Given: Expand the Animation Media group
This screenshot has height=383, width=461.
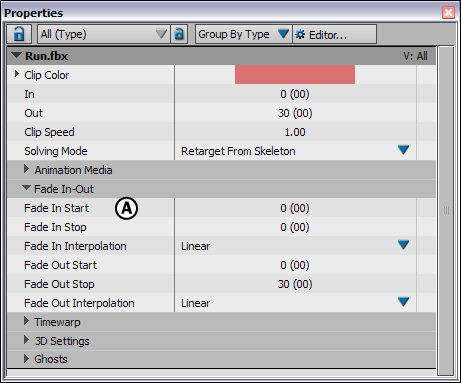Looking at the screenshot, I should [26, 169].
